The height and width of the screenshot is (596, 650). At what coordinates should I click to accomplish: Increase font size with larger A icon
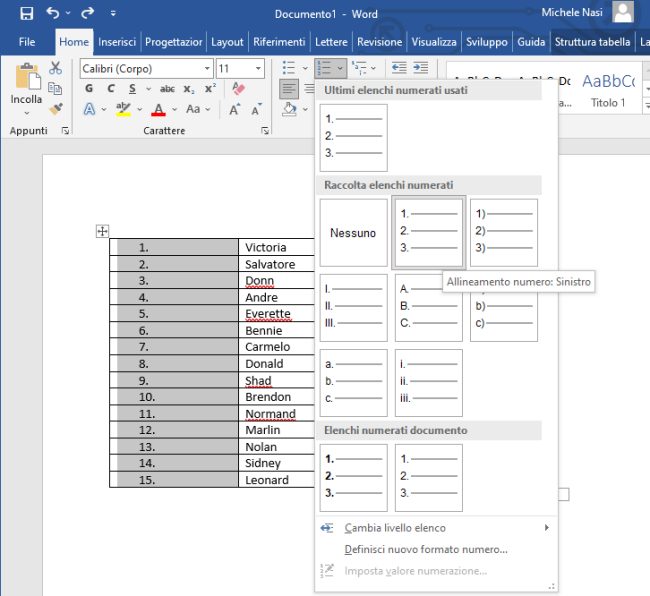coord(234,109)
